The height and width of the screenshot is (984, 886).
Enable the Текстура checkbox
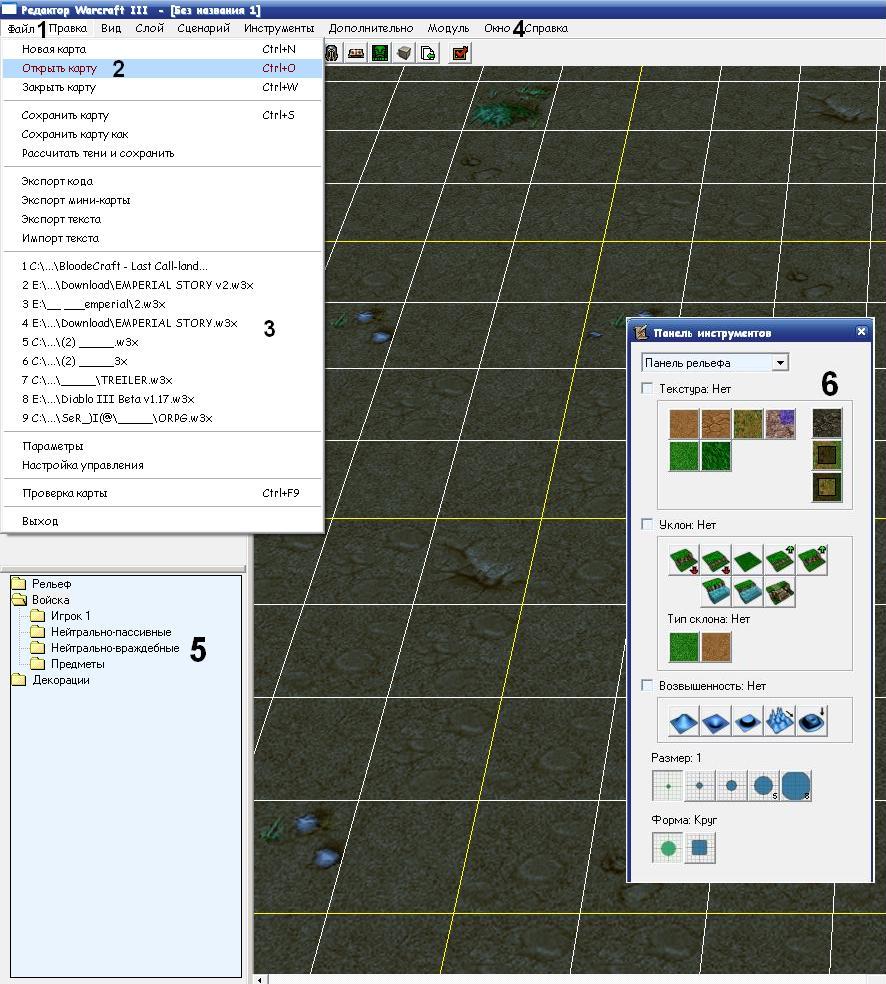pyautogui.click(x=647, y=388)
